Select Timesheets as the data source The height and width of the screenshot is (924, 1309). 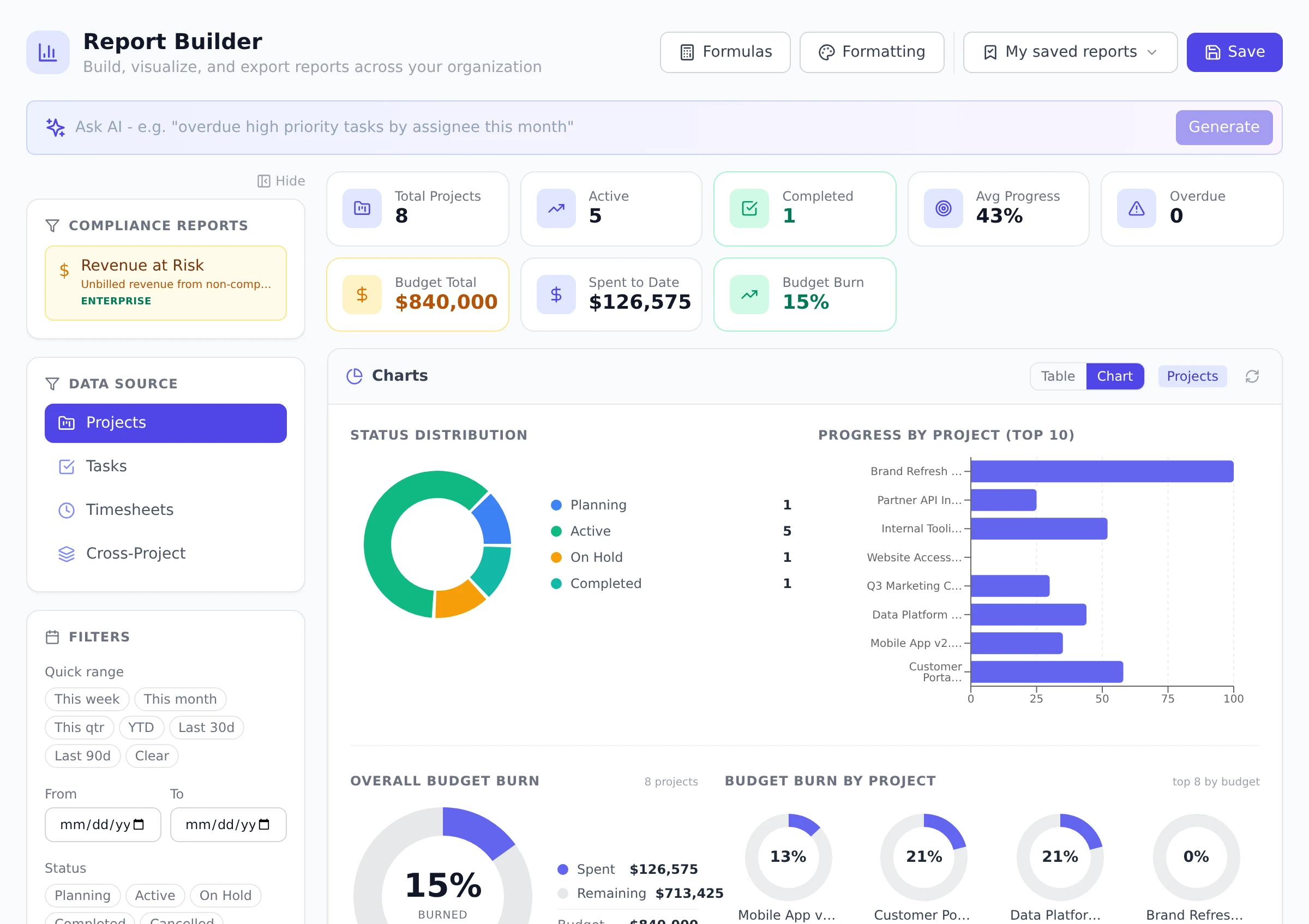pos(166,510)
